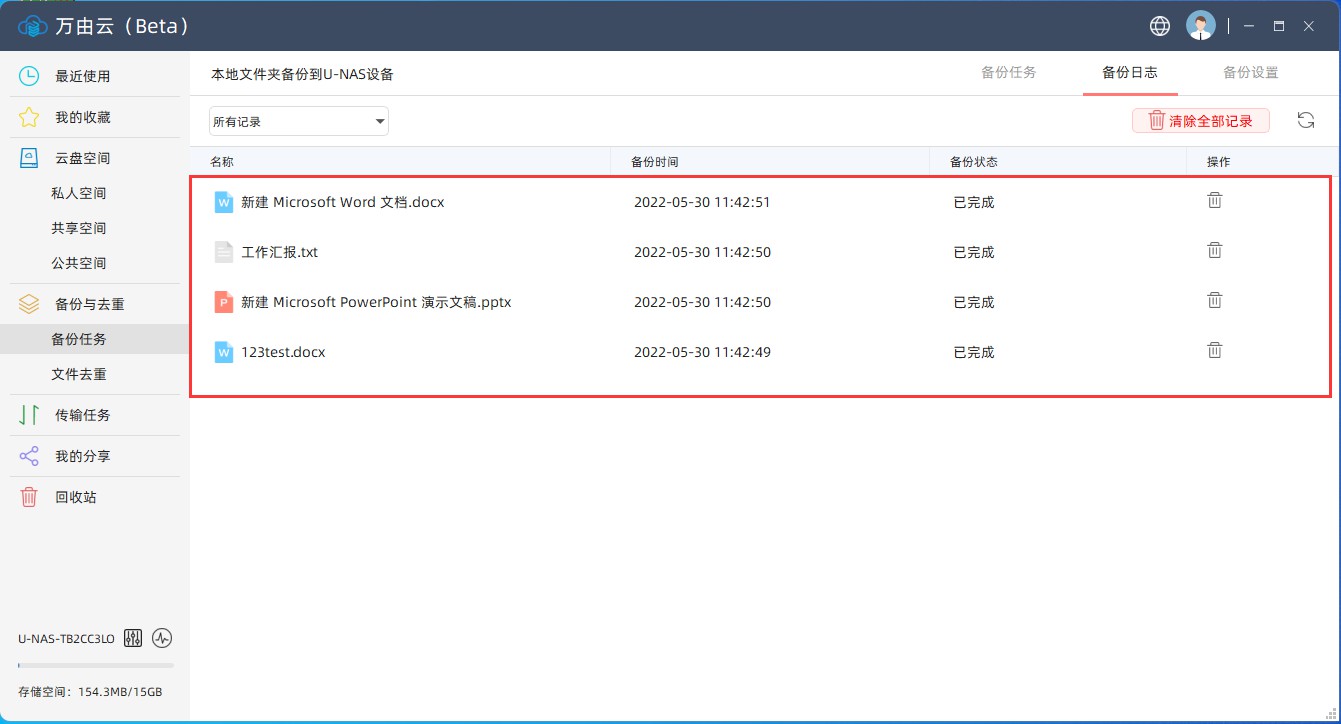Collapse the 备份与去重 section
The width and height of the screenshot is (1341, 724).
tap(89, 304)
